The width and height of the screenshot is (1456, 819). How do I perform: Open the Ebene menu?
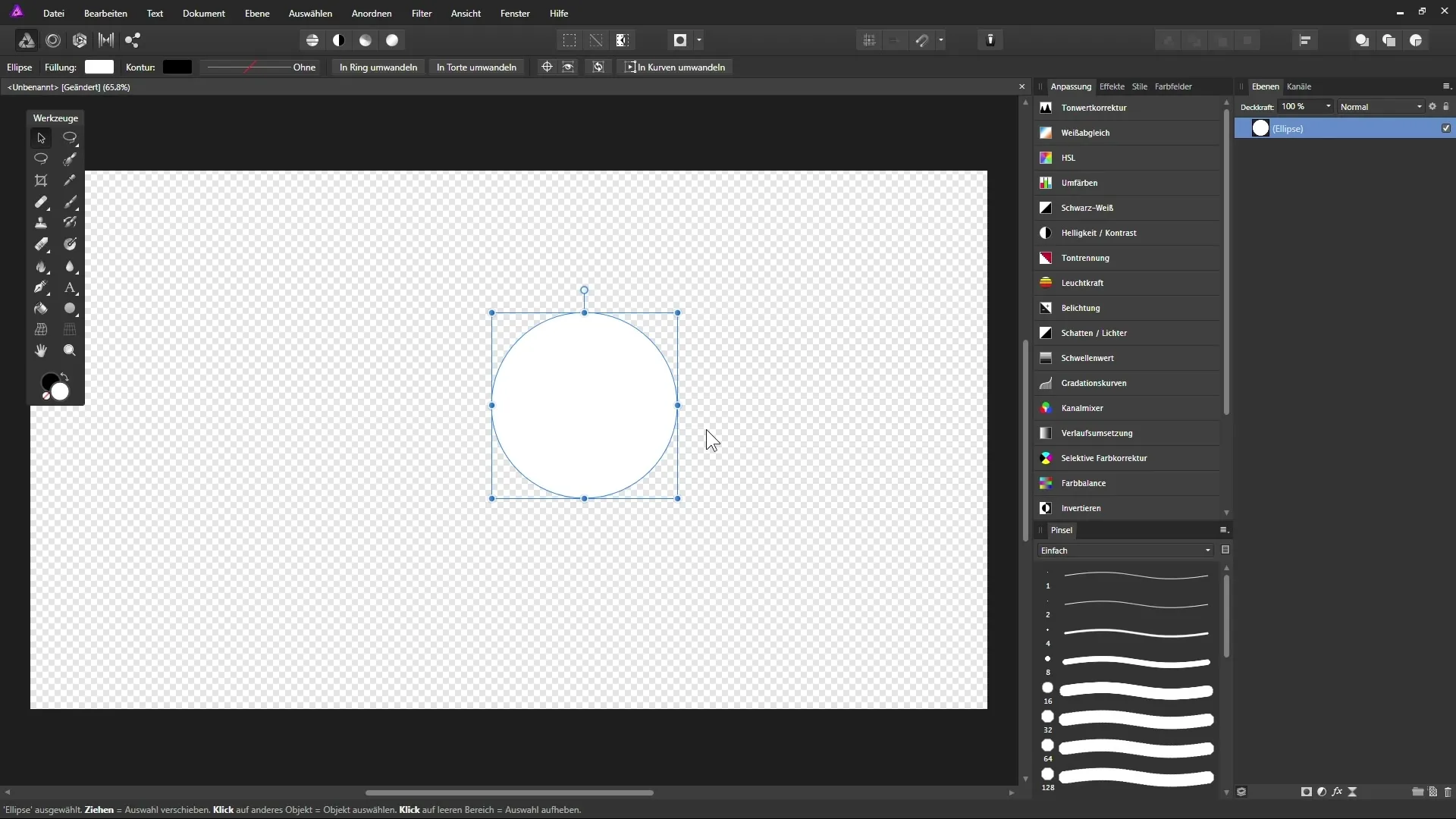click(x=257, y=14)
